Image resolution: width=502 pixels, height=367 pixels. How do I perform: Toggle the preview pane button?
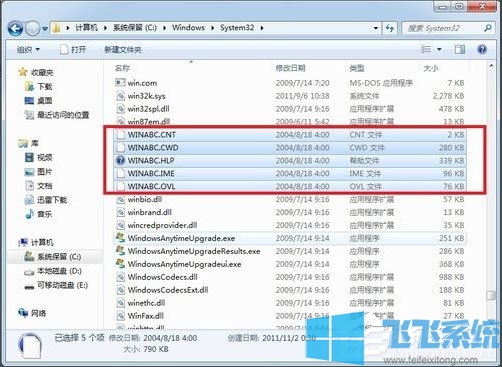460,50
